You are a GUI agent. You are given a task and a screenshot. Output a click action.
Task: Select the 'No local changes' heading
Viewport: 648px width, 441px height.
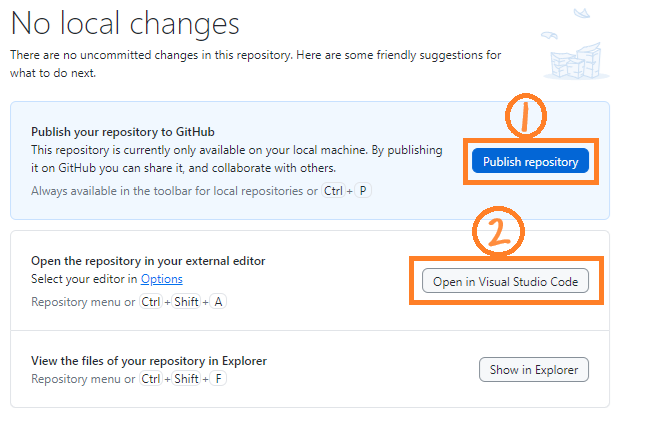pos(125,23)
